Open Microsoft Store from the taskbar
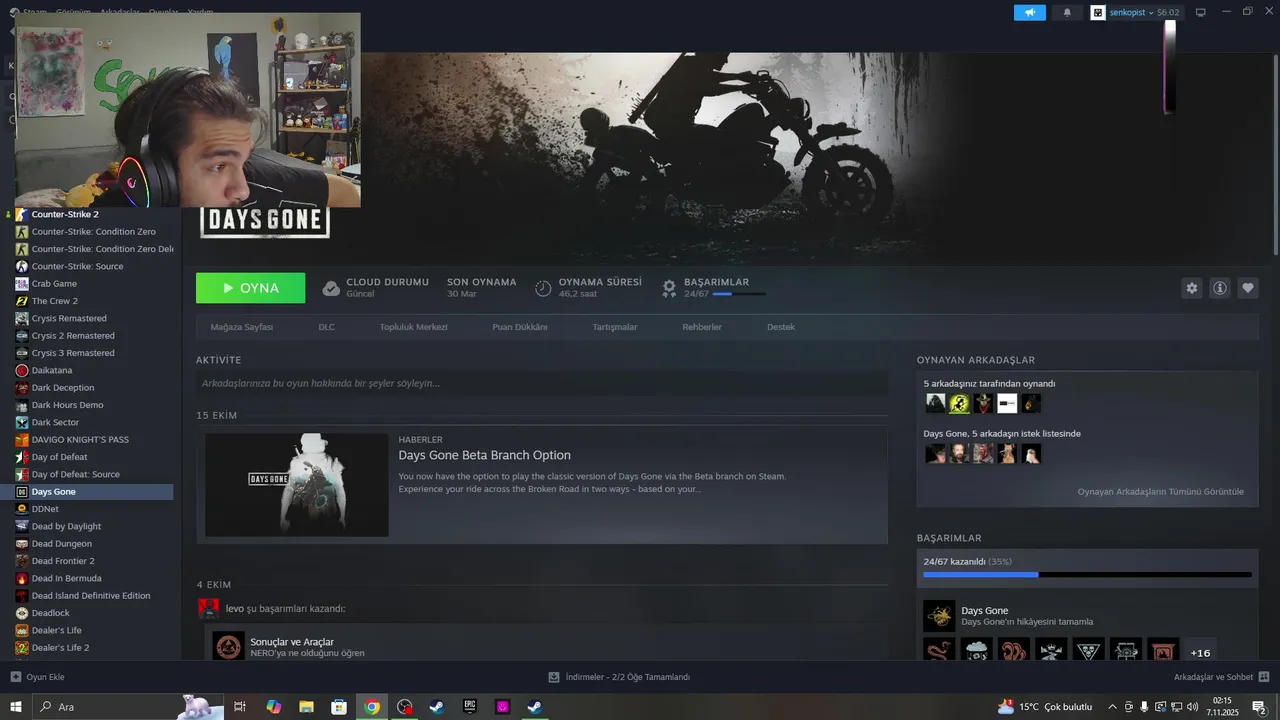Image resolution: width=1280 pixels, height=720 pixels. 339,707
